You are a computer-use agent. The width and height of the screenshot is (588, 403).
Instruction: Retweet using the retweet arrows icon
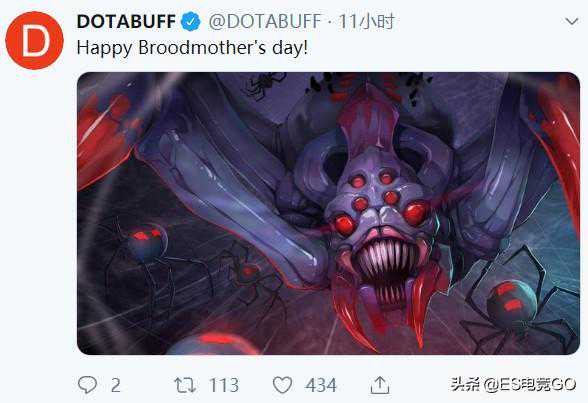tap(185, 385)
